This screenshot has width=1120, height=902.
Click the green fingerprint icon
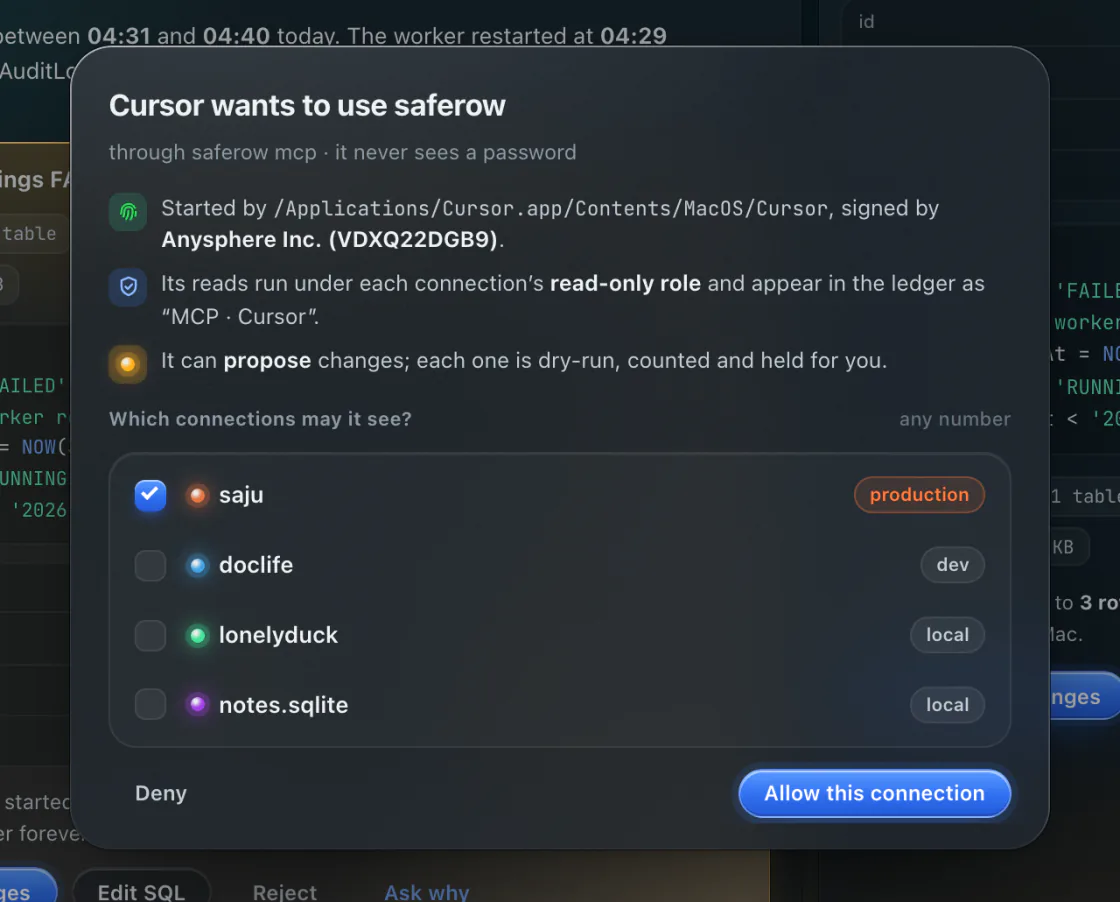[x=128, y=212]
